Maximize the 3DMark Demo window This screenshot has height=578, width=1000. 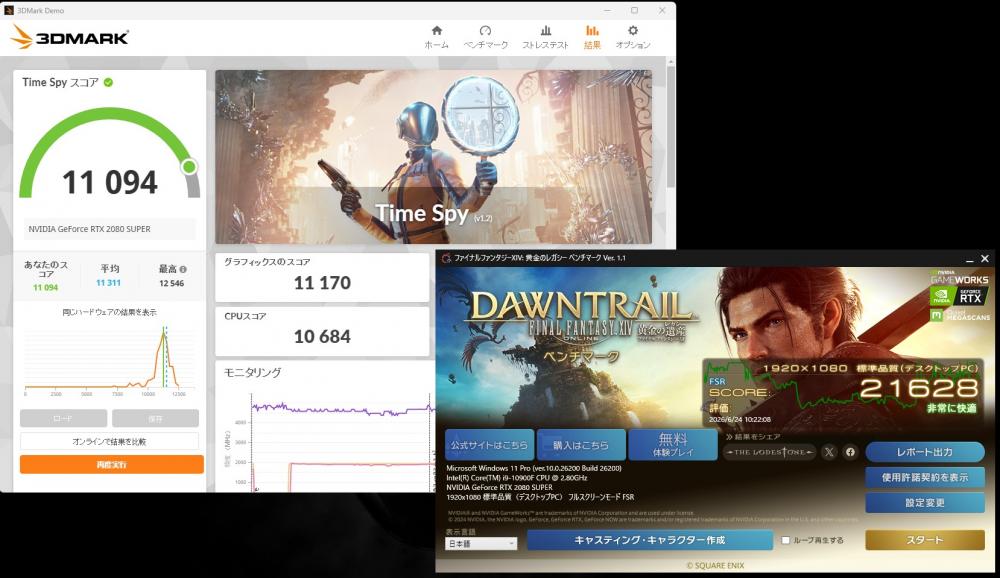pos(635,10)
